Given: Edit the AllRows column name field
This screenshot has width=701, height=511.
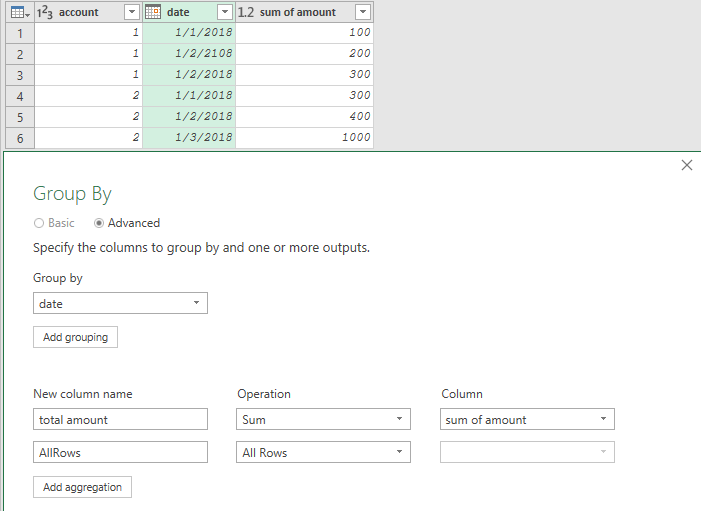Looking at the screenshot, I should click(120, 452).
